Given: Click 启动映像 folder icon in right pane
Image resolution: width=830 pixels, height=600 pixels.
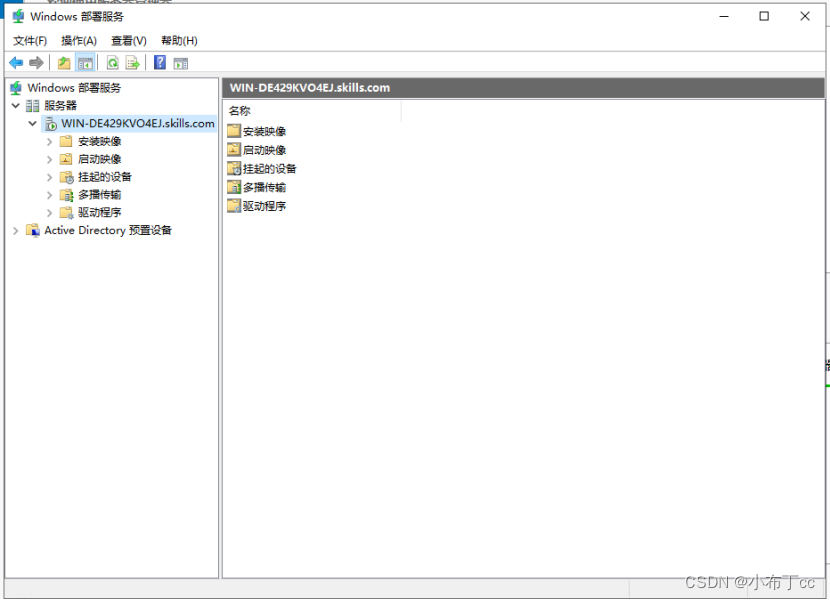Looking at the screenshot, I should (x=234, y=149).
